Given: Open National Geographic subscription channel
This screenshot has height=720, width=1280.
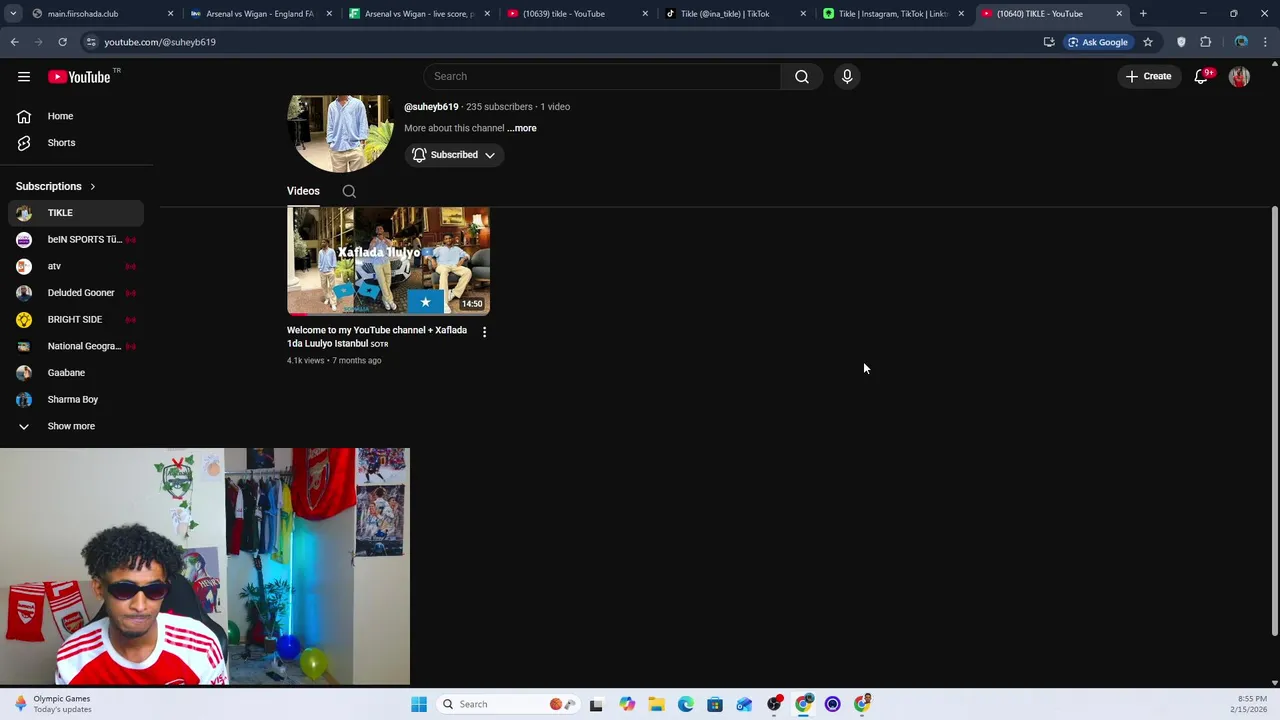Looking at the screenshot, I should point(76,346).
